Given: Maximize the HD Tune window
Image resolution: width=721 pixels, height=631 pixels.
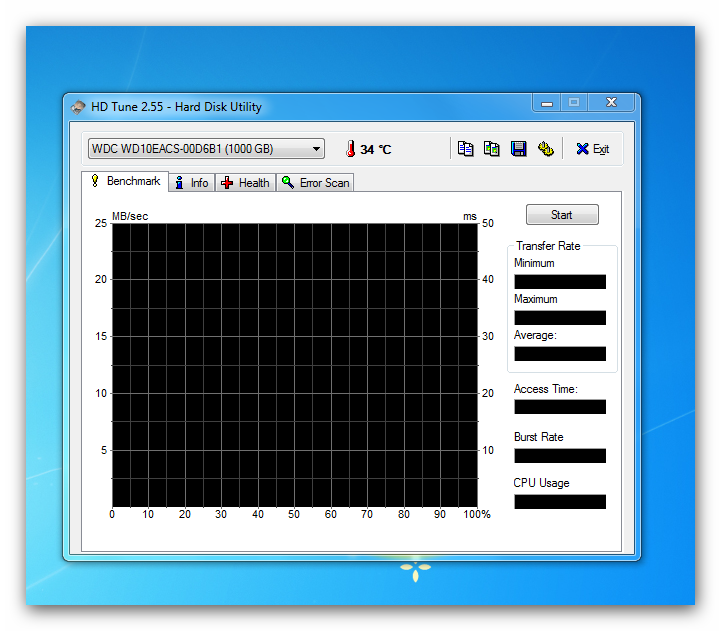Looking at the screenshot, I should pyautogui.click(x=573, y=103).
